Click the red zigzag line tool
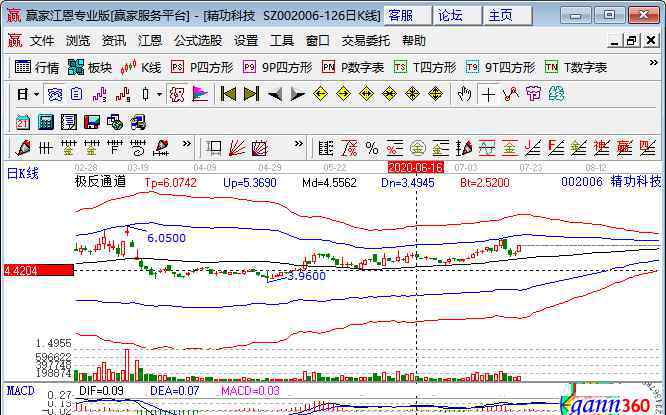The image size is (666, 415). point(511,94)
